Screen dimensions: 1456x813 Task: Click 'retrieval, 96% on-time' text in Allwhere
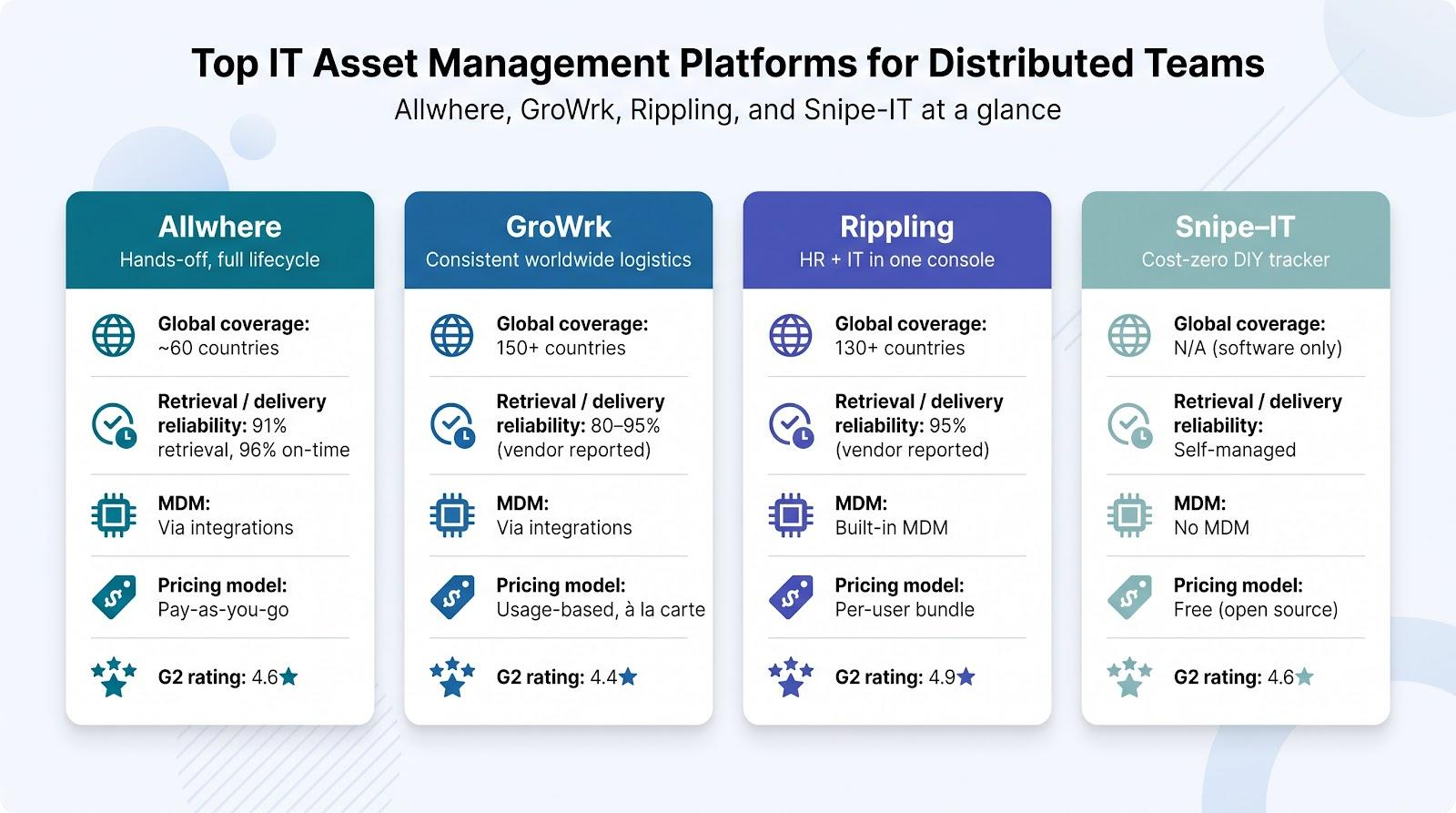[x=254, y=450]
